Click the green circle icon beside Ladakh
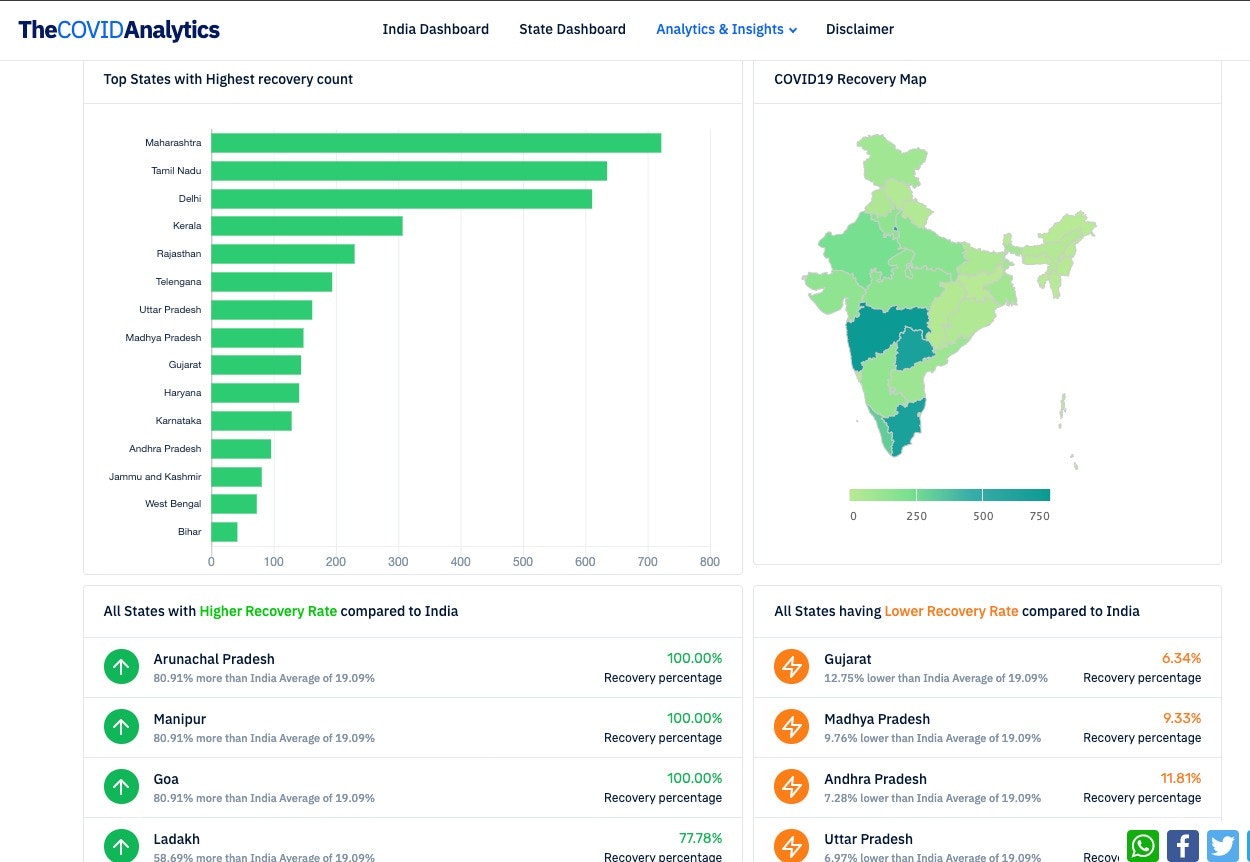 pyautogui.click(x=121, y=845)
